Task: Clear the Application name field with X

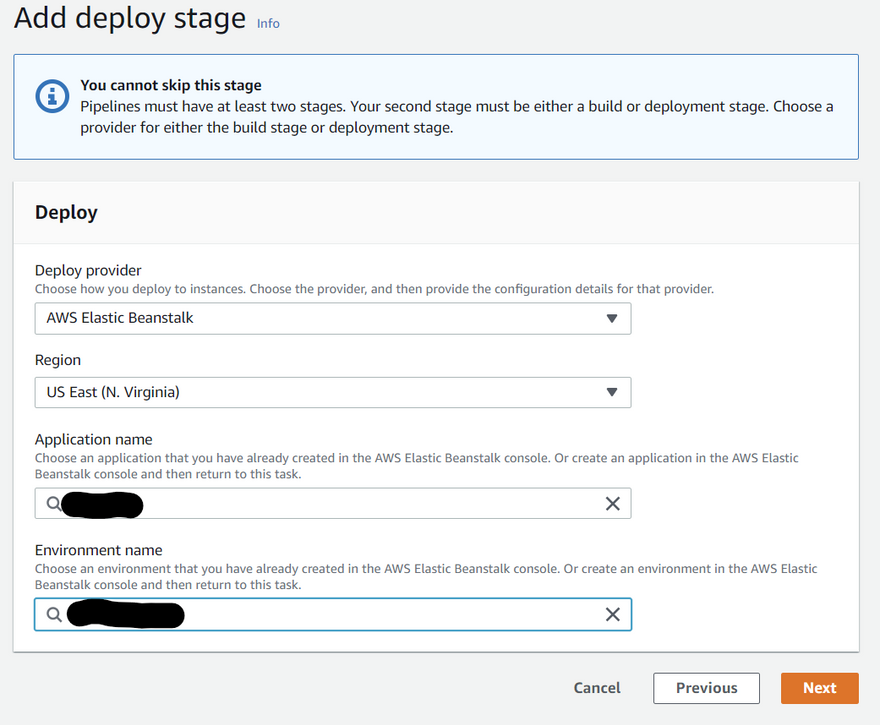Action: tap(613, 504)
